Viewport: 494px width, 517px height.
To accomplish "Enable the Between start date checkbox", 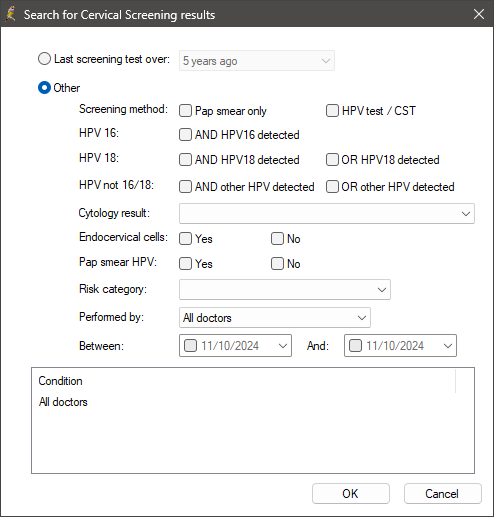I will [x=191, y=346].
